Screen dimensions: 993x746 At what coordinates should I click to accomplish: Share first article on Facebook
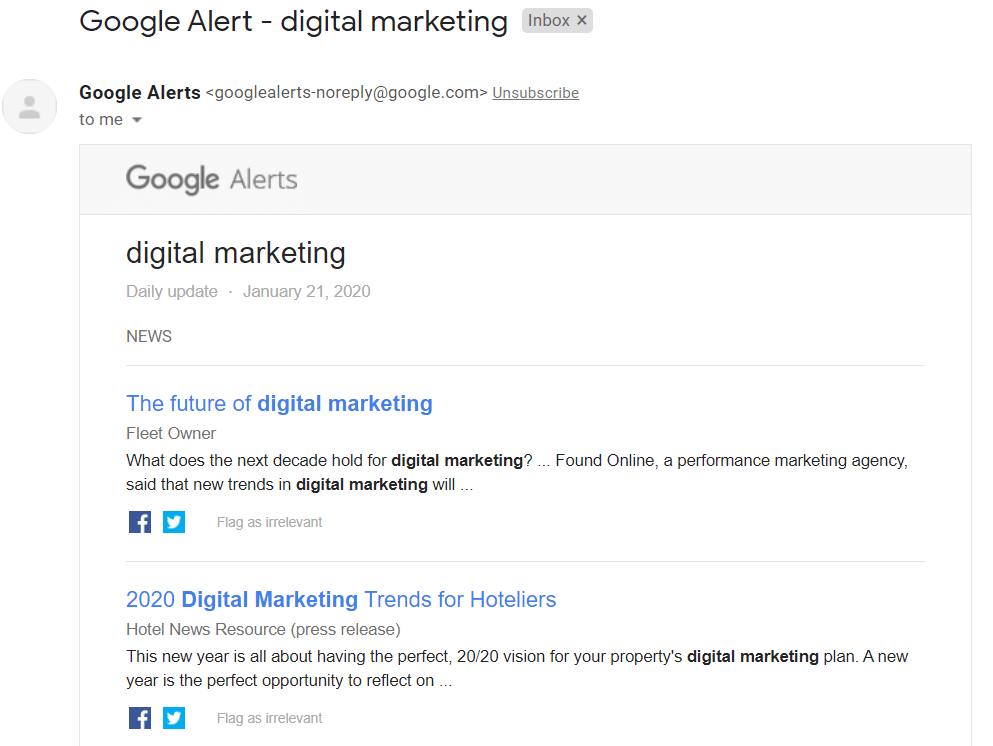(140, 521)
